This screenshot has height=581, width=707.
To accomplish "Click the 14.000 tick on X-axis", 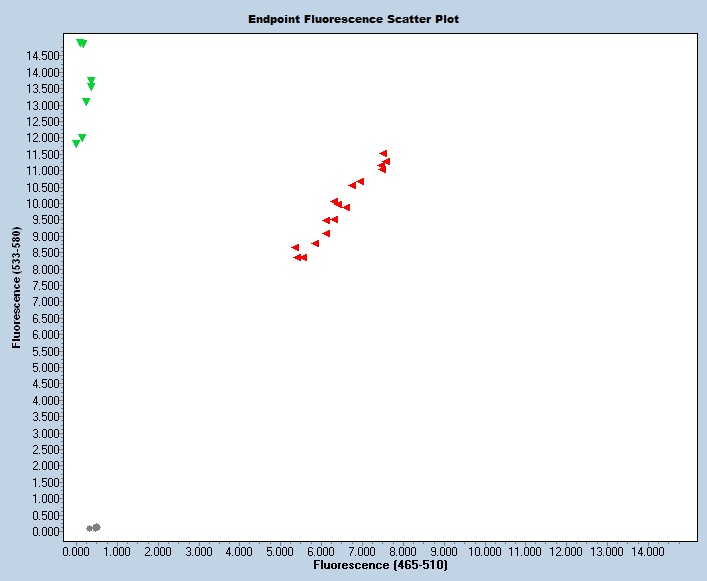I will [648, 551].
